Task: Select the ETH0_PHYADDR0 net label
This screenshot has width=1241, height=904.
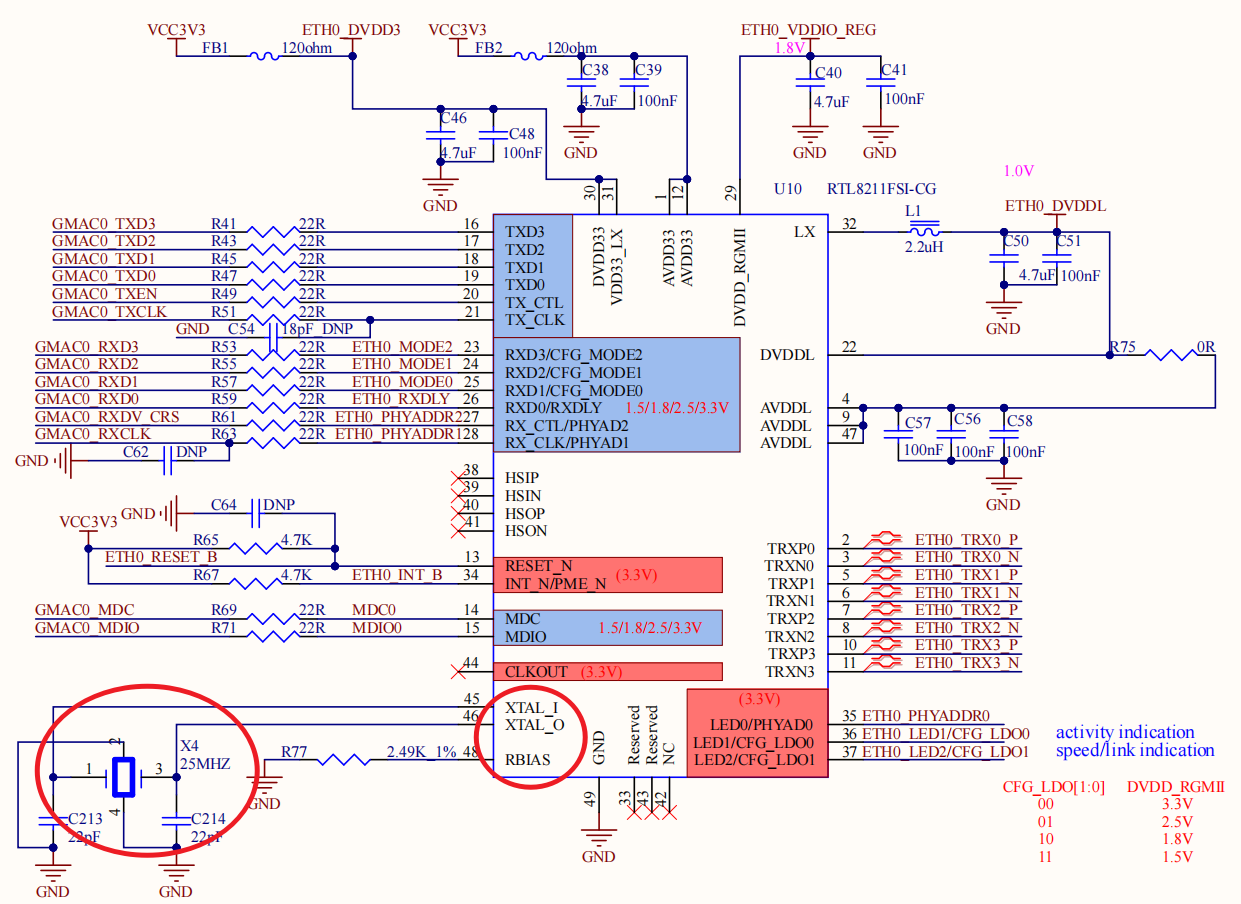Action: 925,716
